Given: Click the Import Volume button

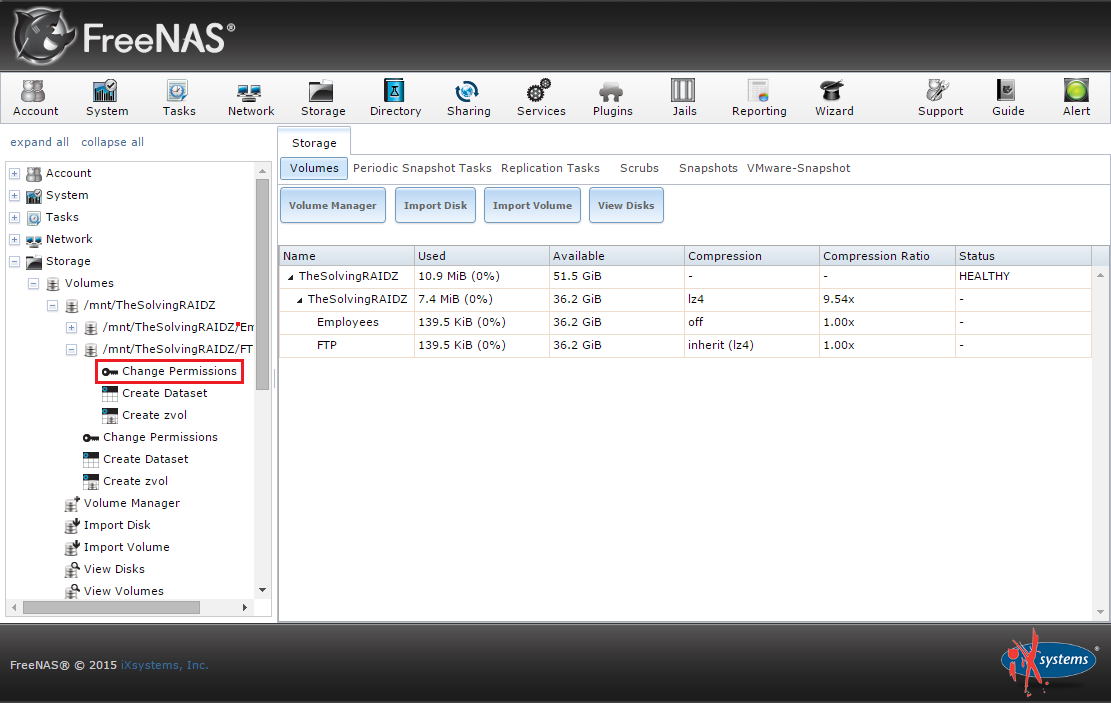Looking at the screenshot, I should [532, 206].
